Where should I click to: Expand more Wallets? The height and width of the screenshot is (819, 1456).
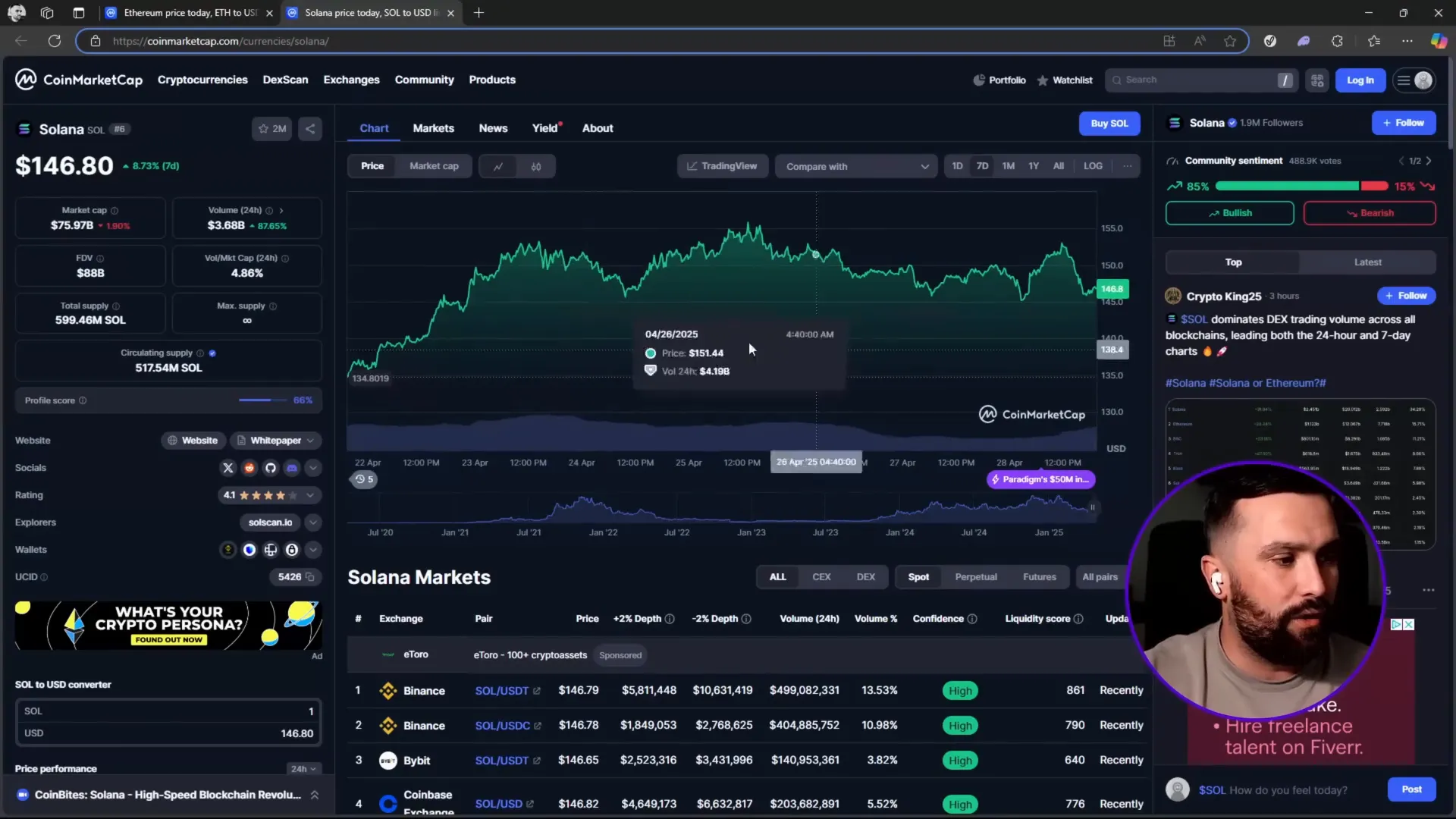[312, 550]
